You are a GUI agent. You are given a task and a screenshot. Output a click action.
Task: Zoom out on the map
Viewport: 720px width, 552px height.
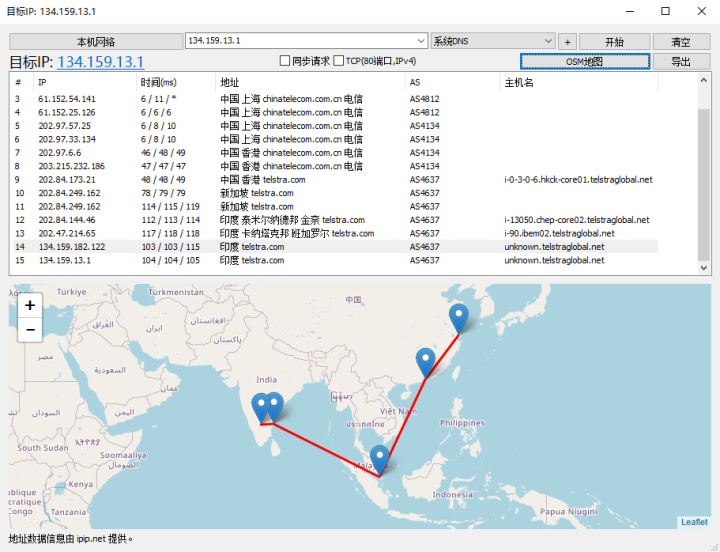click(30, 329)
